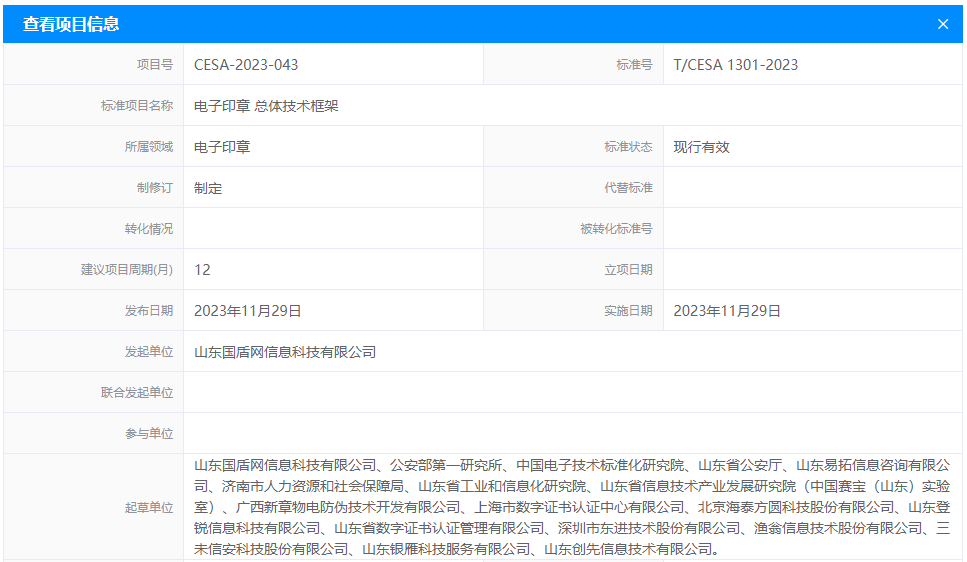Image resolution: width=967 pixels, height=562 pixels.
Task: Click the 起草单位 list of organizations
Action: tap(572, 507)
